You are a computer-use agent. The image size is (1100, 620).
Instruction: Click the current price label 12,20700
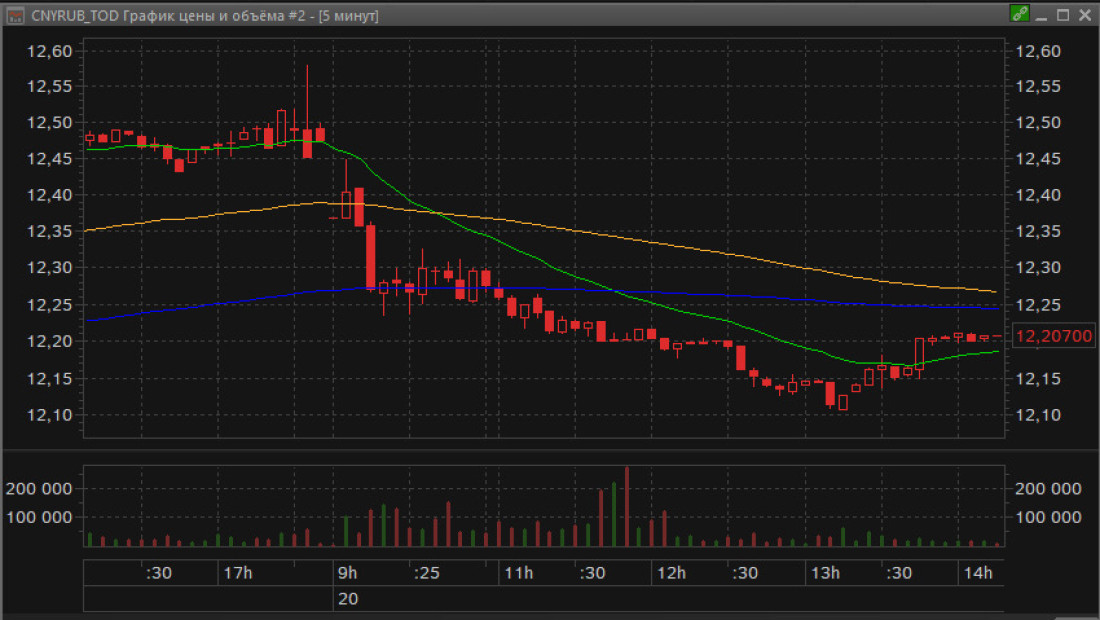click(x=1054, y=336)
